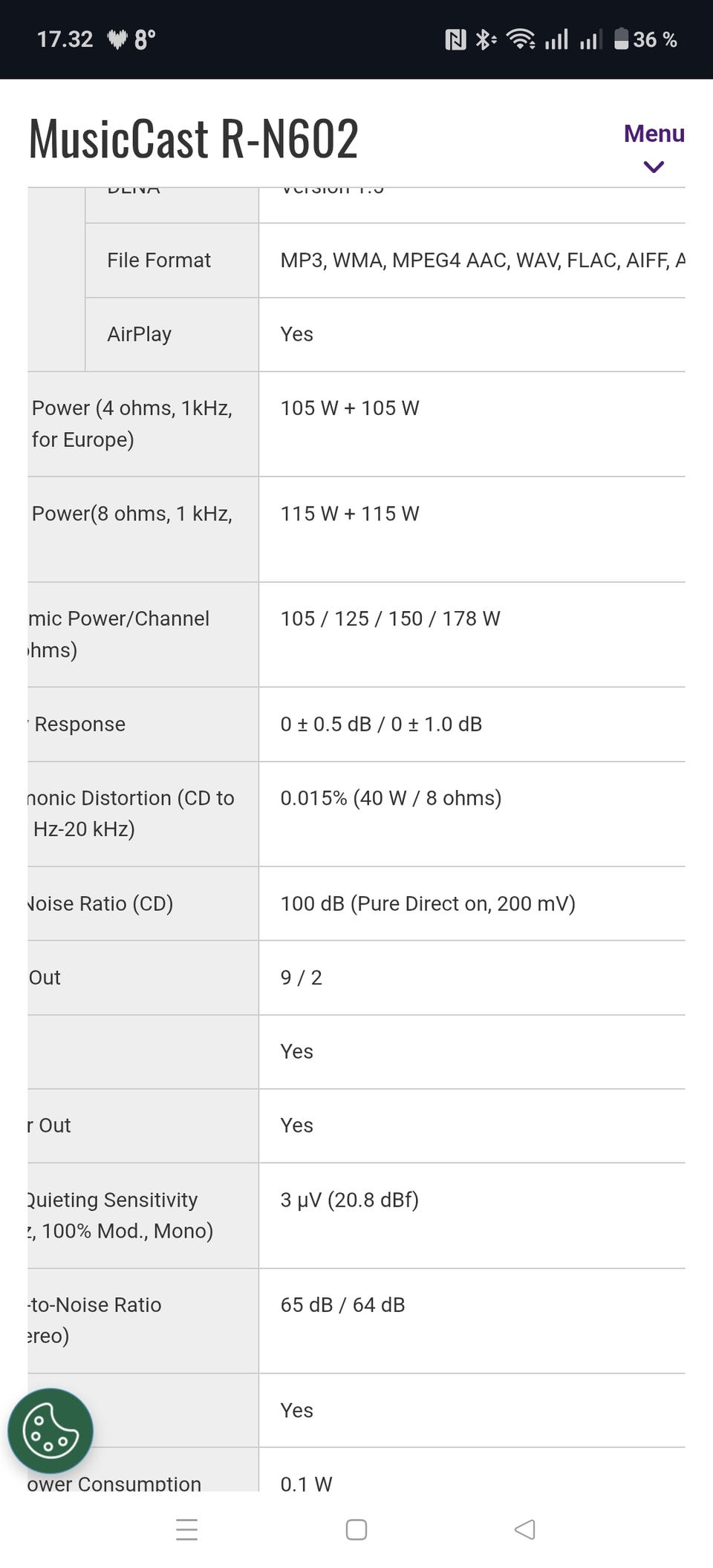Tap the Wi-Fi signal icon

(520, 39)
